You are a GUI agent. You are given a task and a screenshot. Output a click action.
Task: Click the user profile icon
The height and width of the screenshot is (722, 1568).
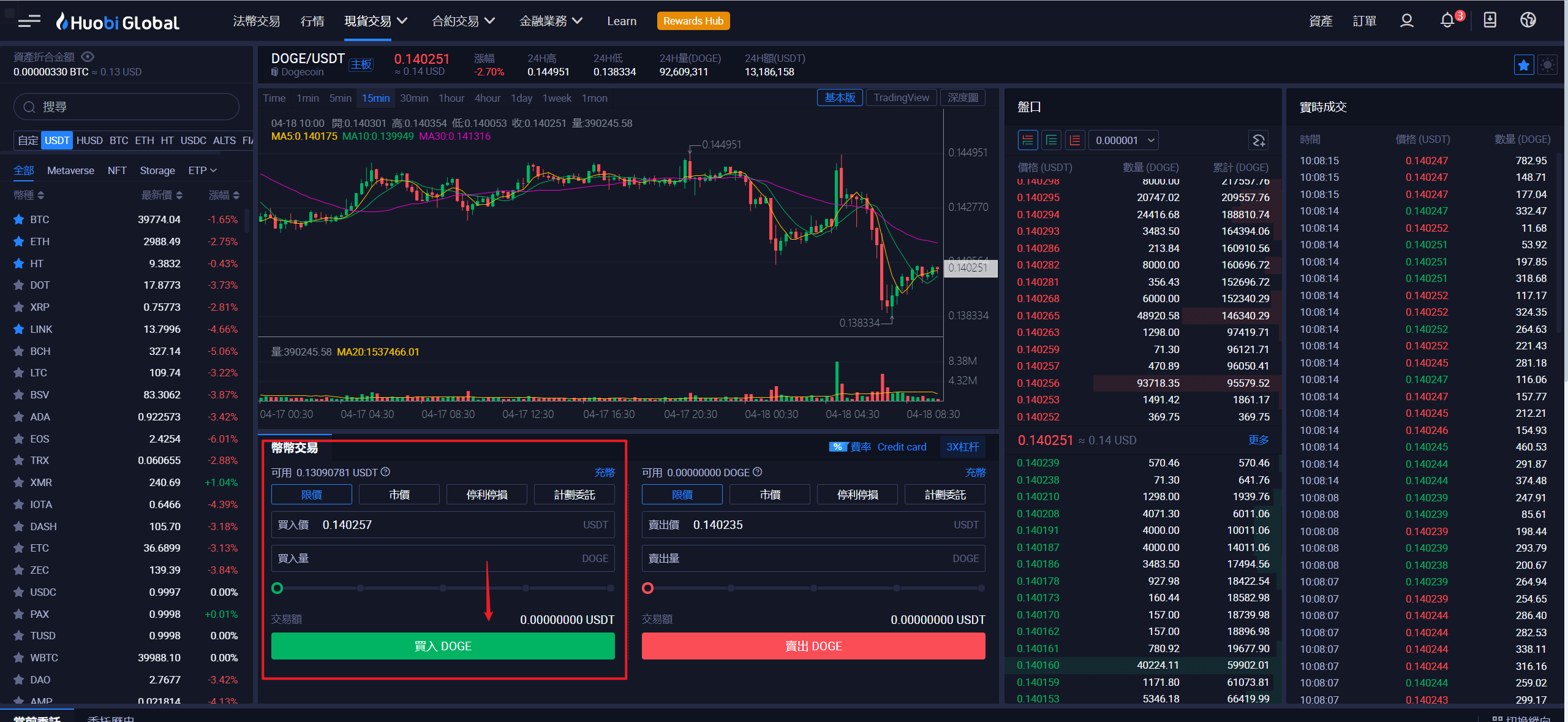coord(1407,21)
